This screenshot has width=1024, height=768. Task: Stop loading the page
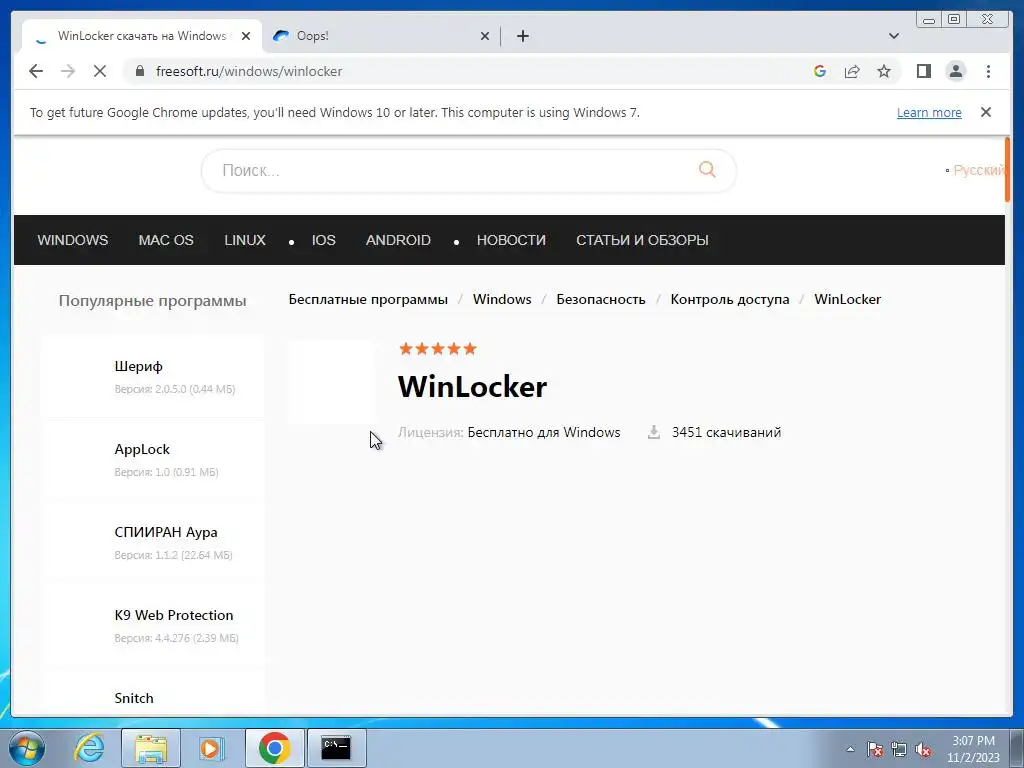coord(100,71)
